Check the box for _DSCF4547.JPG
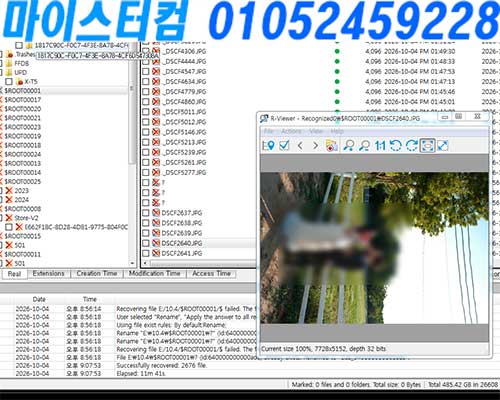This screenshot has width=500, height=400. tap(146, 71)
